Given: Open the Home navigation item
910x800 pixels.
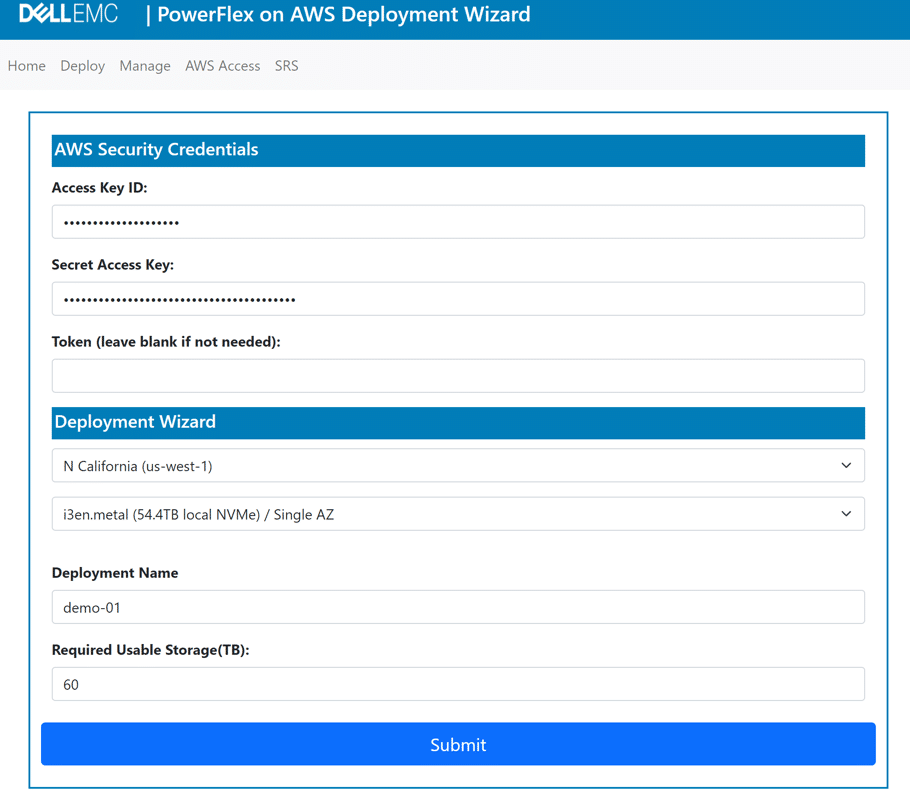Looking at the screenshot, I should click(x=27, y=66).
